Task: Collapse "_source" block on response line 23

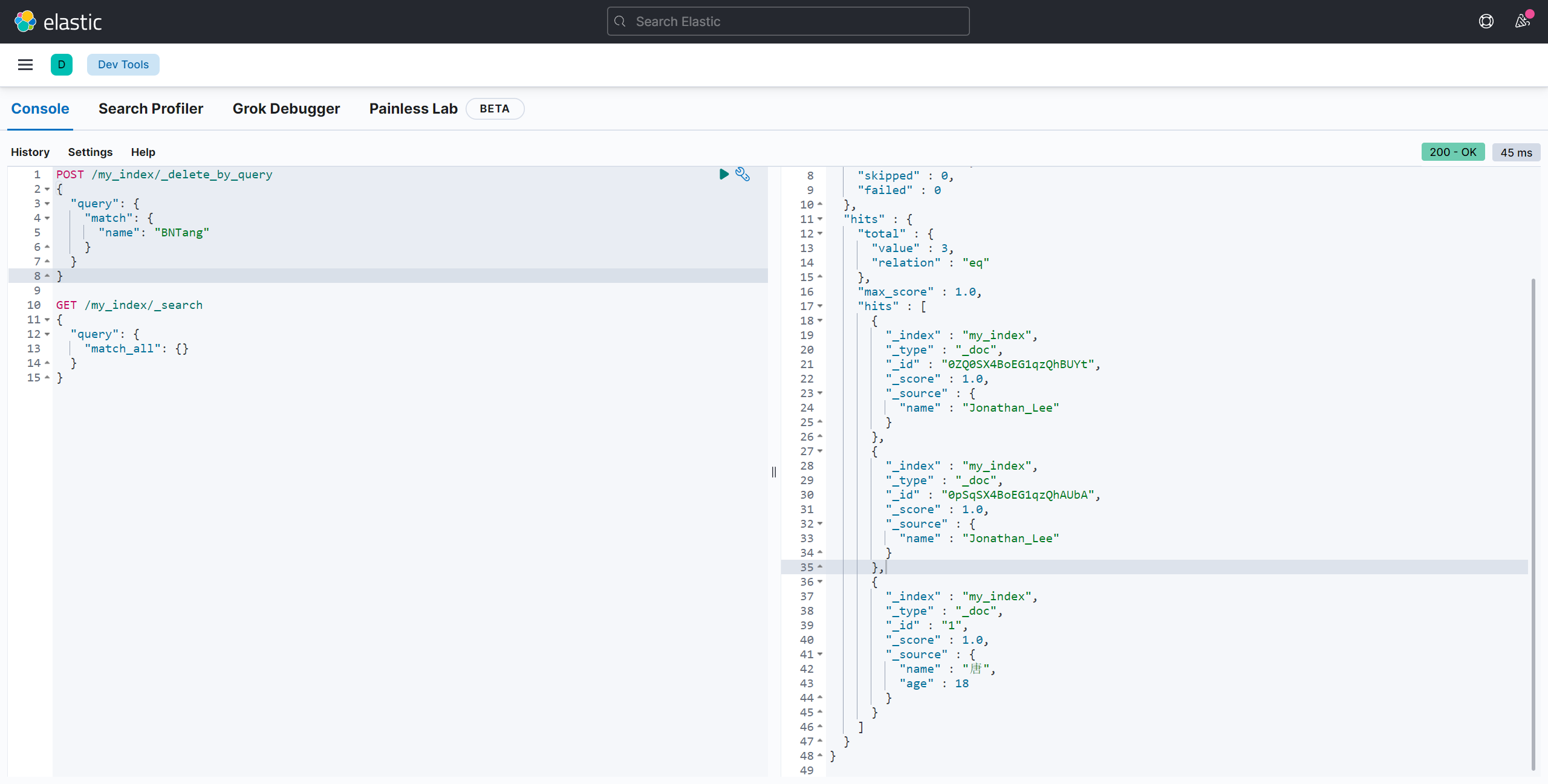Action: coord(820,394)
